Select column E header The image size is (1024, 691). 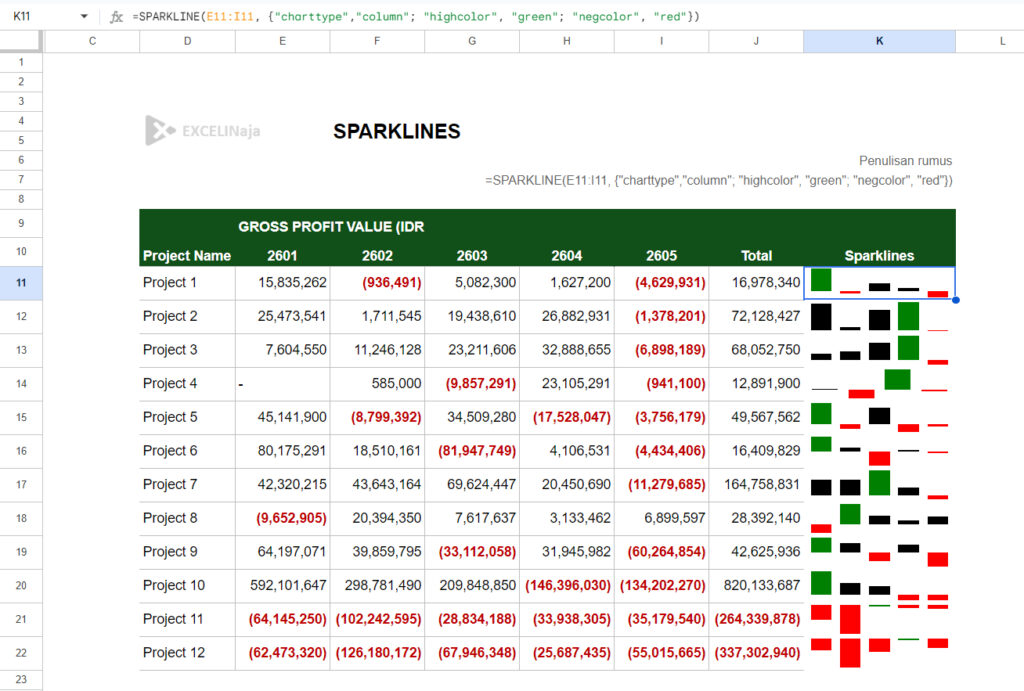click(x=282, y=41)
